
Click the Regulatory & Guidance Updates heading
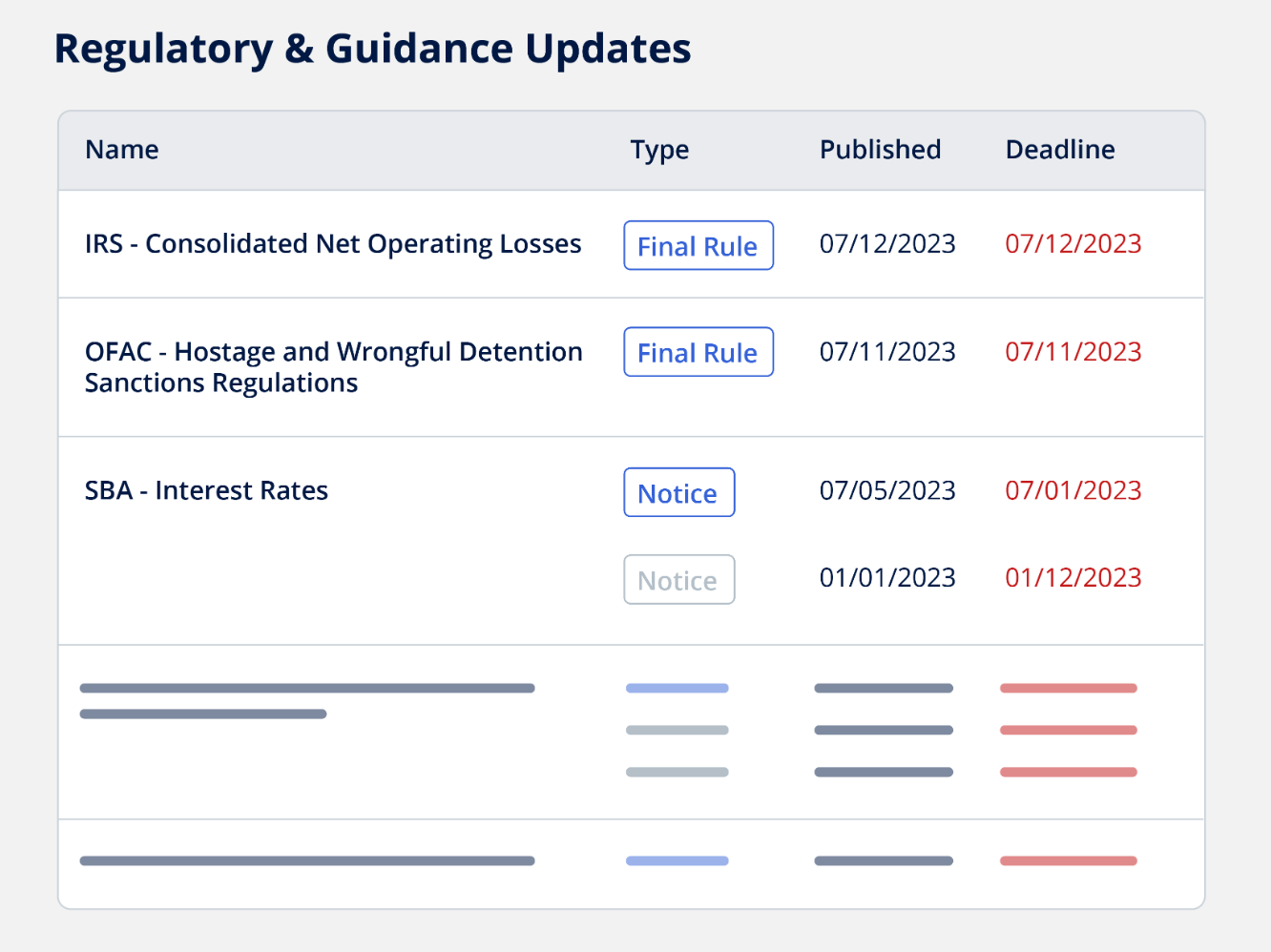point(373,50)
